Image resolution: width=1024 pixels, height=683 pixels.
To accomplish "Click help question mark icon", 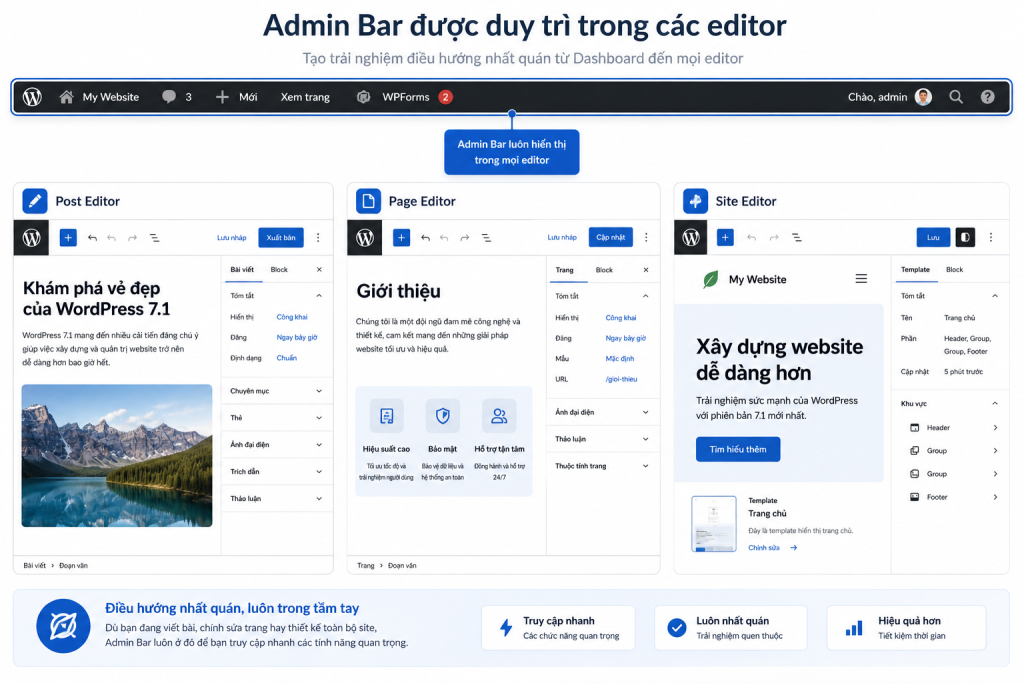I will click(987, 97).
